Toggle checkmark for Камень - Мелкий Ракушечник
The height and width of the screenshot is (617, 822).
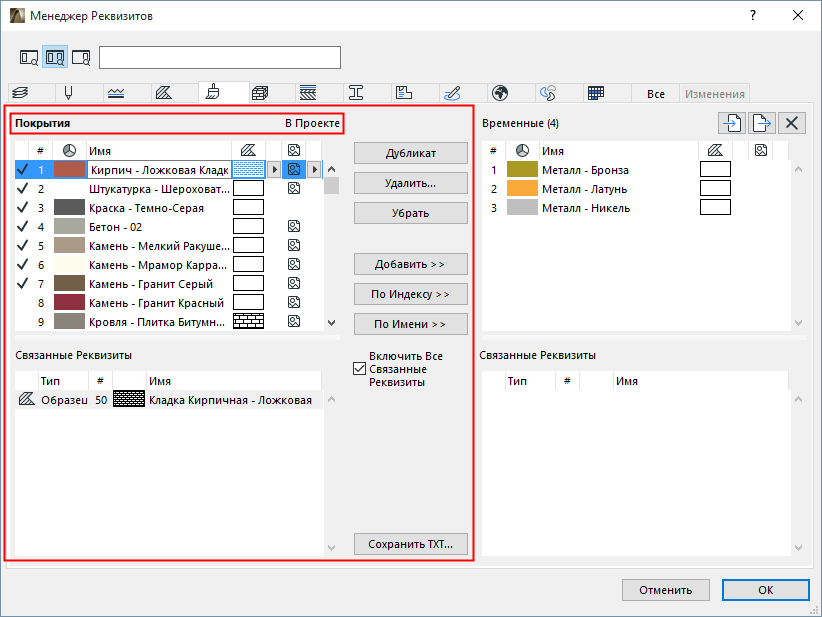[23, 245]
